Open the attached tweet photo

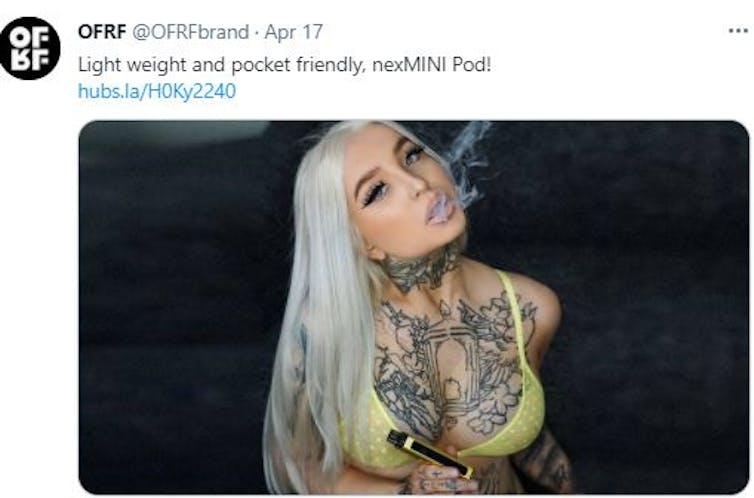click(414, 307)
